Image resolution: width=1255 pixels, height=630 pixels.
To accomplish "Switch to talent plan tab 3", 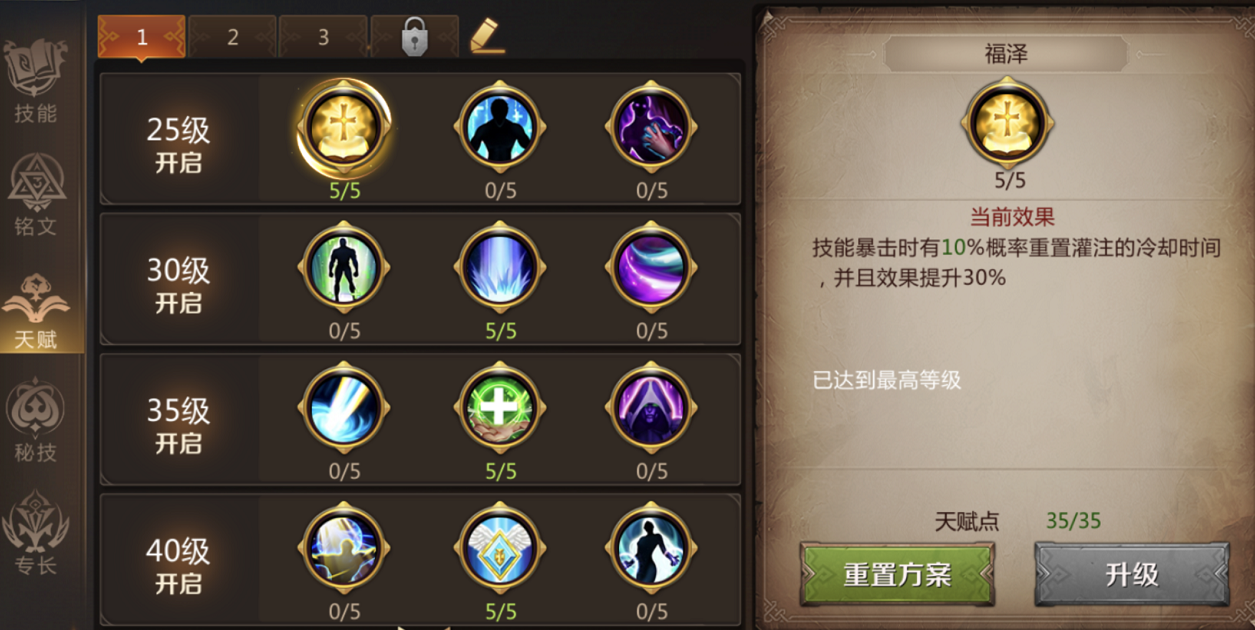I will [x=323, y=37].
